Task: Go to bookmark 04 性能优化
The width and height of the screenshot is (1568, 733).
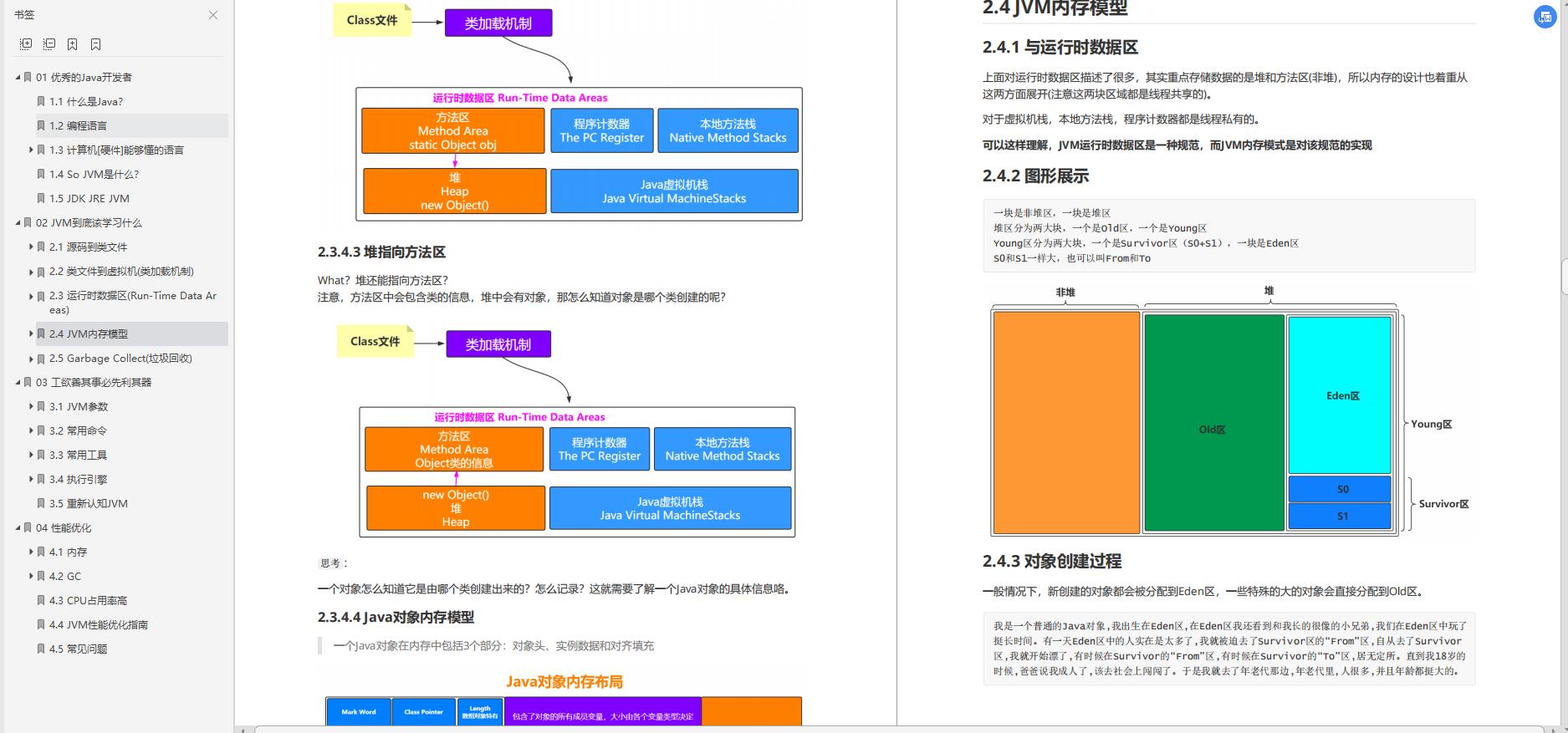Action: click(x=64, y=527)
